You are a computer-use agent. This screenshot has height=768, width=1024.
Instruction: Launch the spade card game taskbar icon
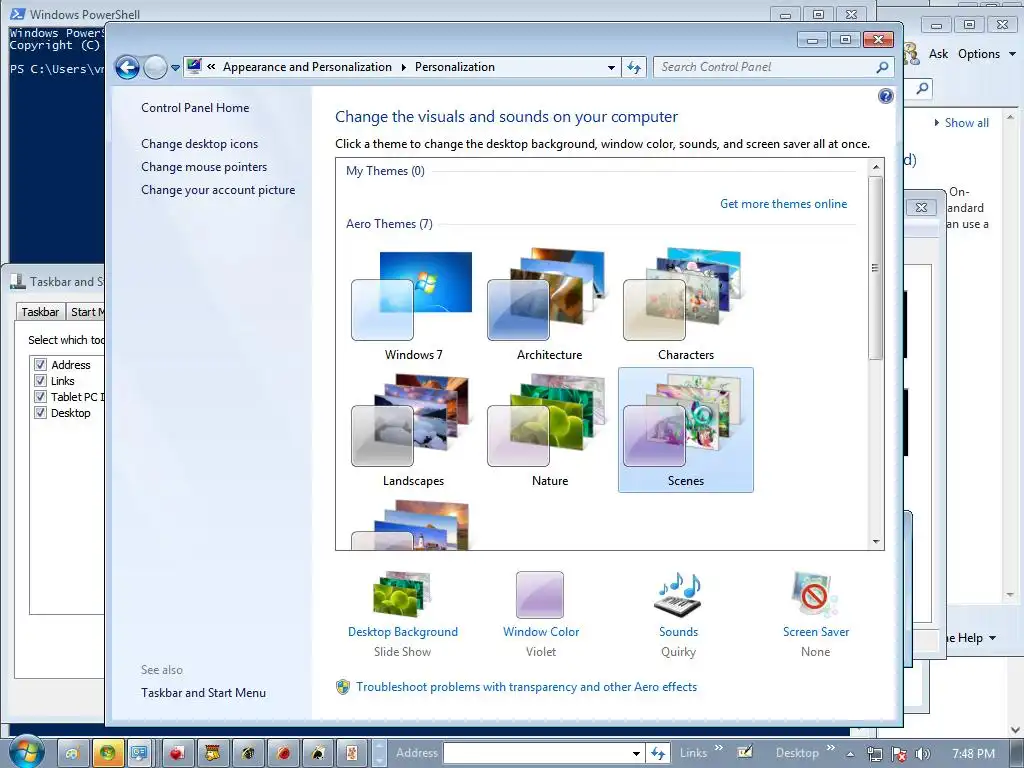(x=318, y=753)
